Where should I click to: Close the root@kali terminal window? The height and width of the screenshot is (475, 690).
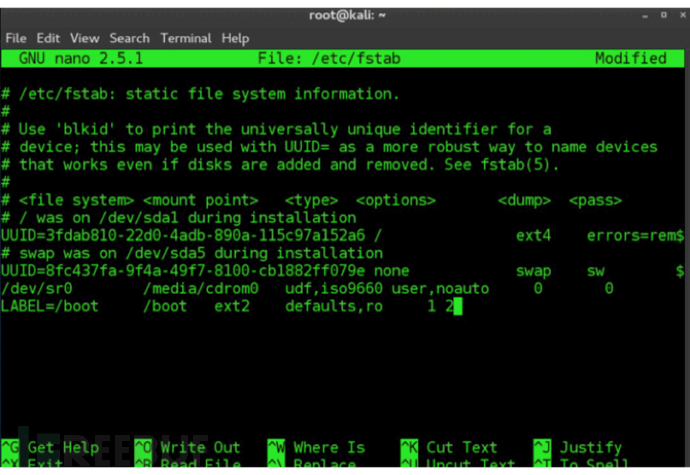pyautogui.click(x=683, y=15)
